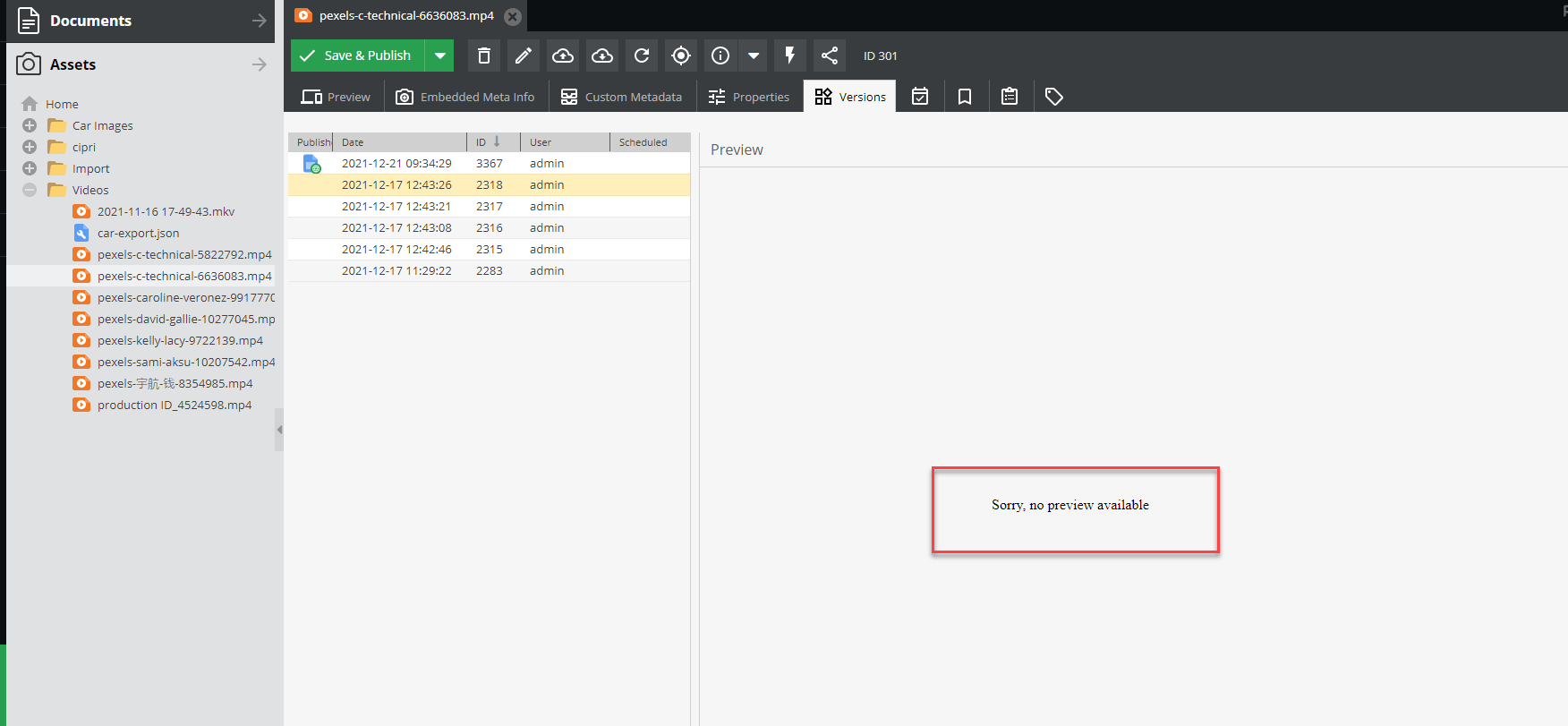Sort versions by ID column header
The width and height of the screenshot is (1568, 726).
(x=493, y=142)
